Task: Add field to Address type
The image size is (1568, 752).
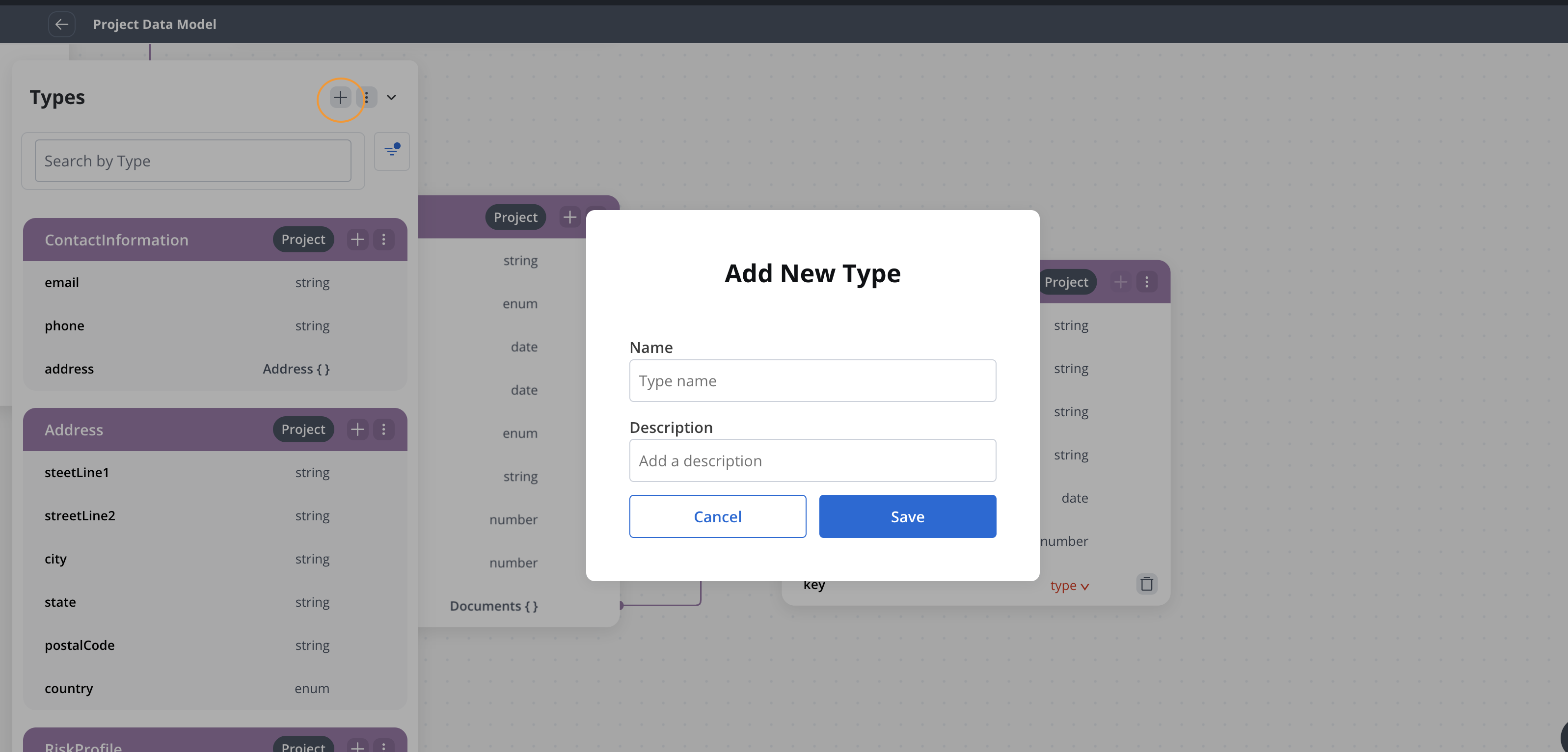Action: (357, 430)
